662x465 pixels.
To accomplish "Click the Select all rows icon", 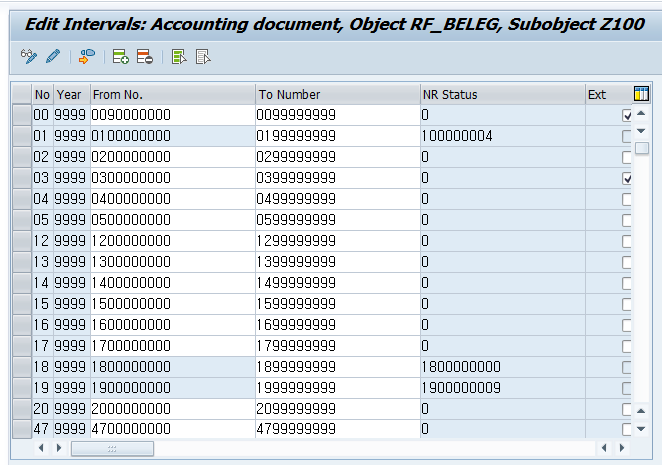I will click(x=179, y=56).
